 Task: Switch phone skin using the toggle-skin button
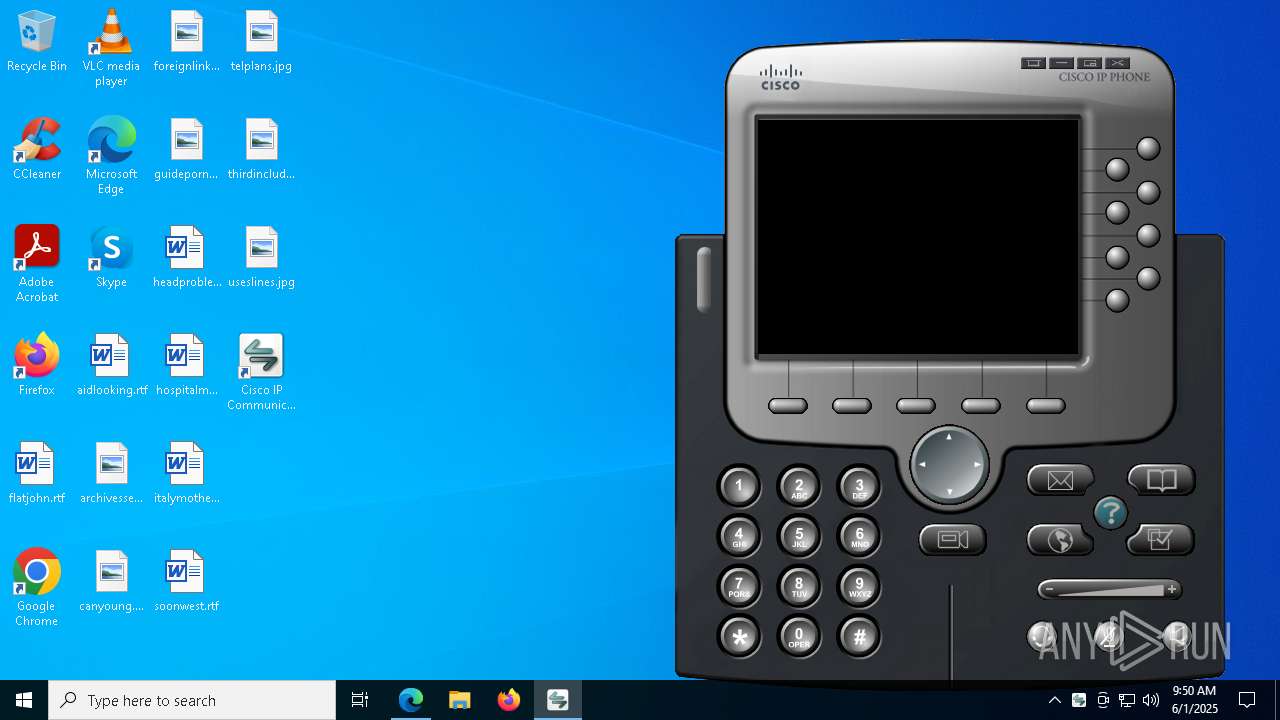coord(1090,63)
